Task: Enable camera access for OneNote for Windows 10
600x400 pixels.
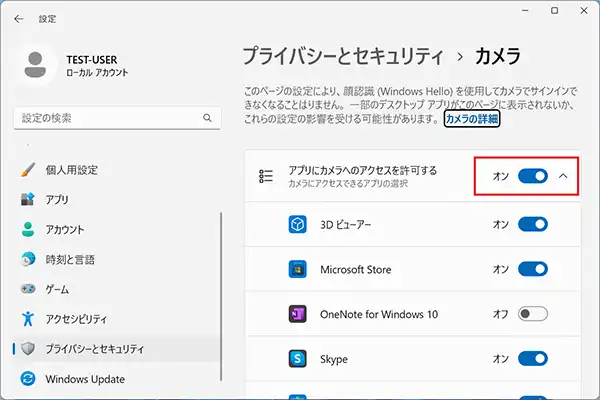Action: click(x=533, y=314)
